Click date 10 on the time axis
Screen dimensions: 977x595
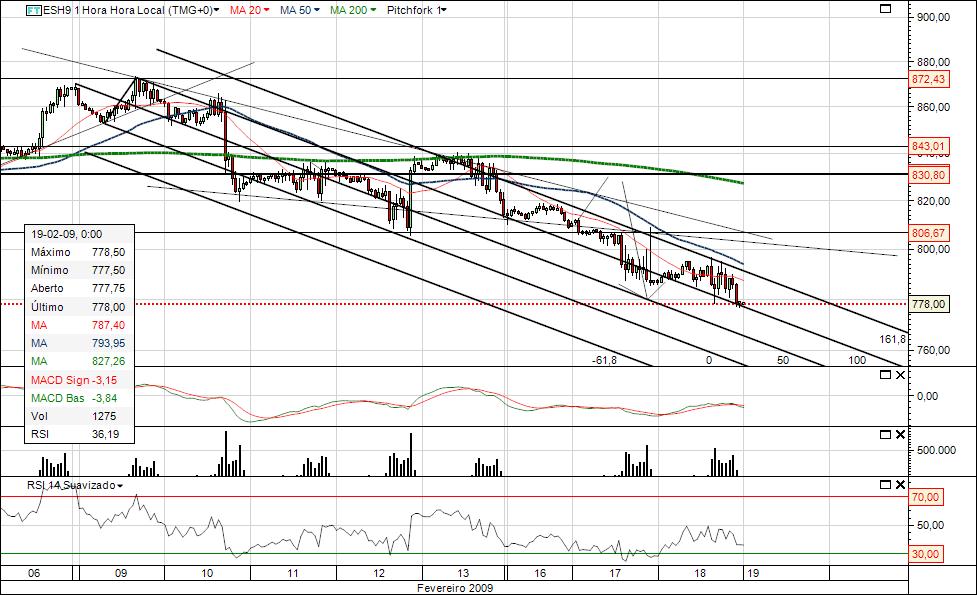(207, 573)
